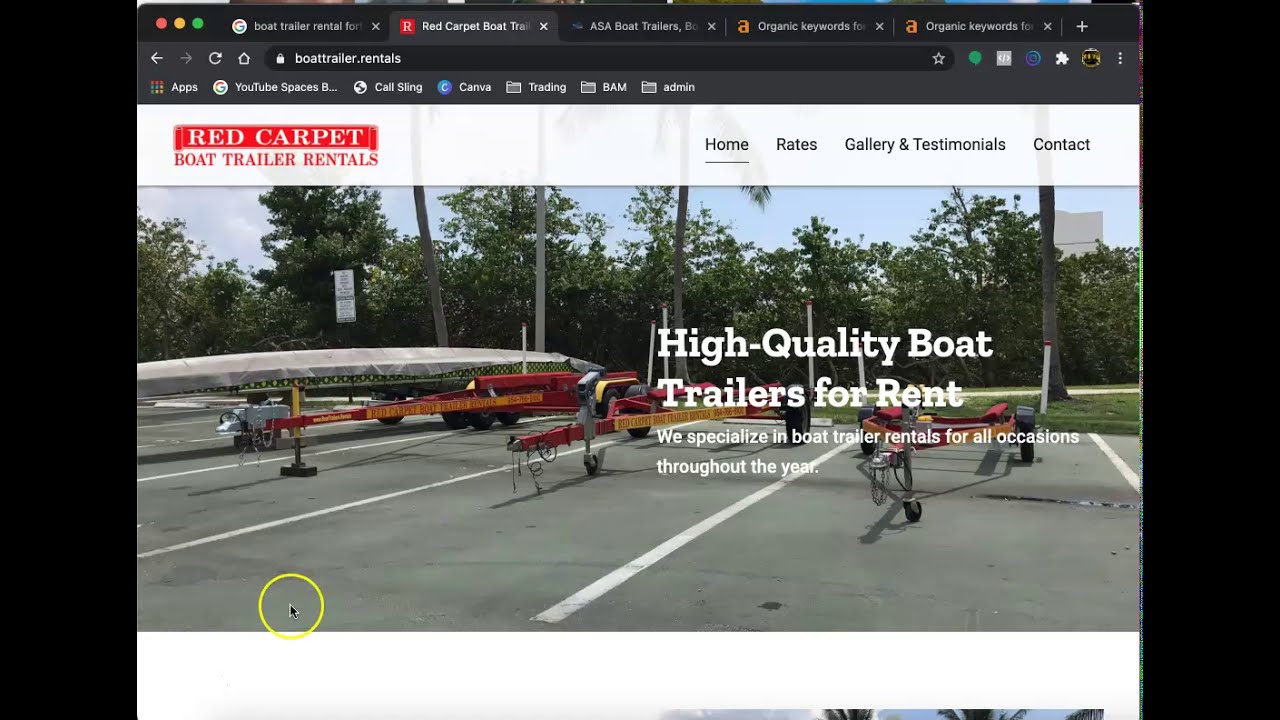The height and width of the screenshot is (720, 1280).
Task: Click the browser forward arrow
Action: [x=186, y=58]
